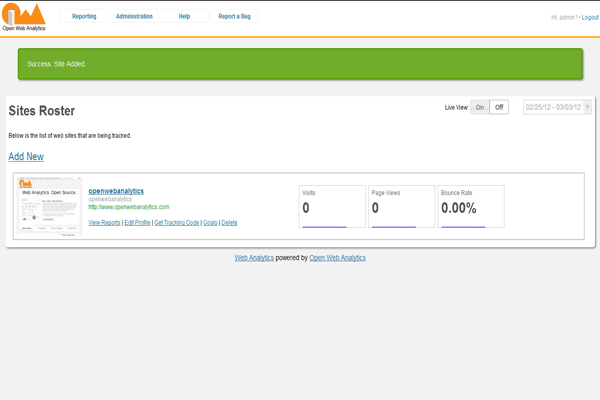This screenshot has height=400, width=600.
Task: Click the date range field 02/25/12 - 03/03/12
Action: point(551,107)
